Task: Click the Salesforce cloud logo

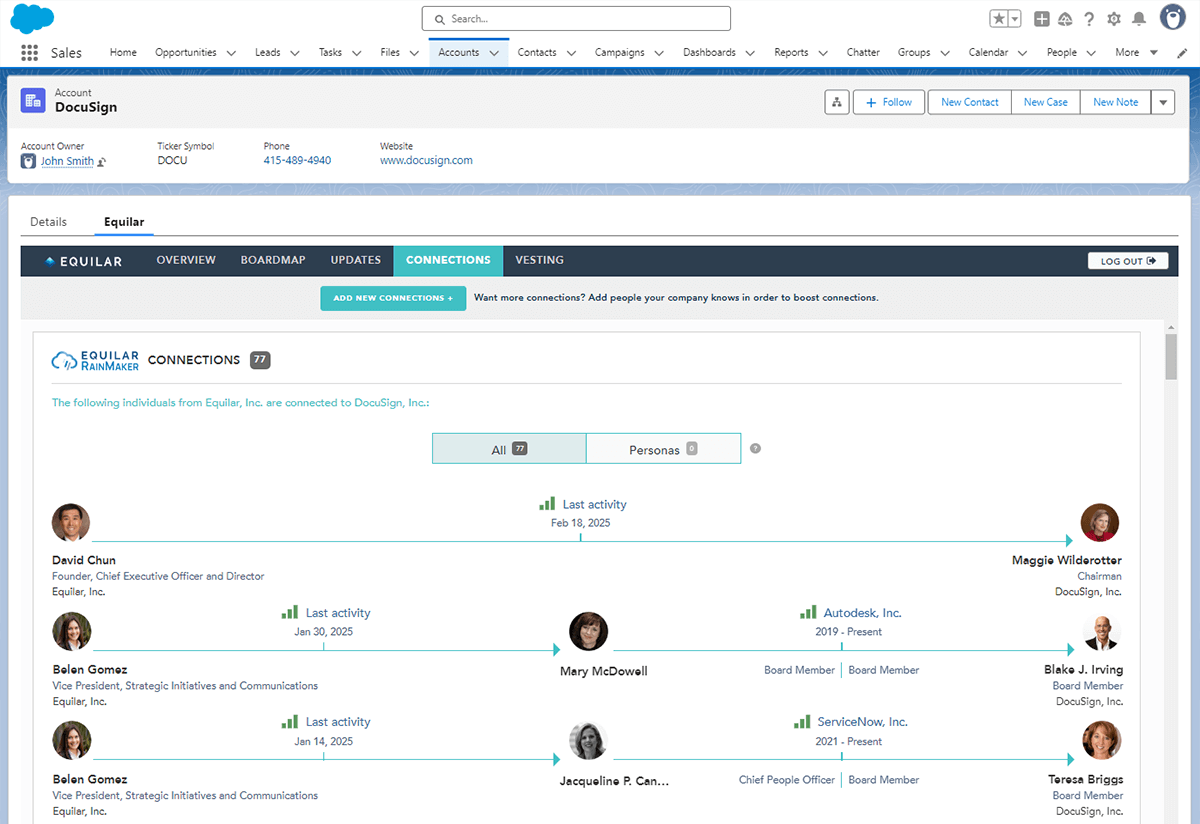Action: point(32,19)
